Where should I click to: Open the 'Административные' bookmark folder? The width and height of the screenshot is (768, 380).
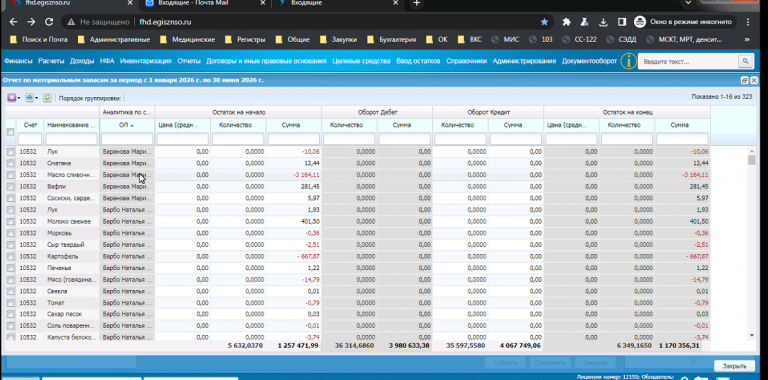114,40
